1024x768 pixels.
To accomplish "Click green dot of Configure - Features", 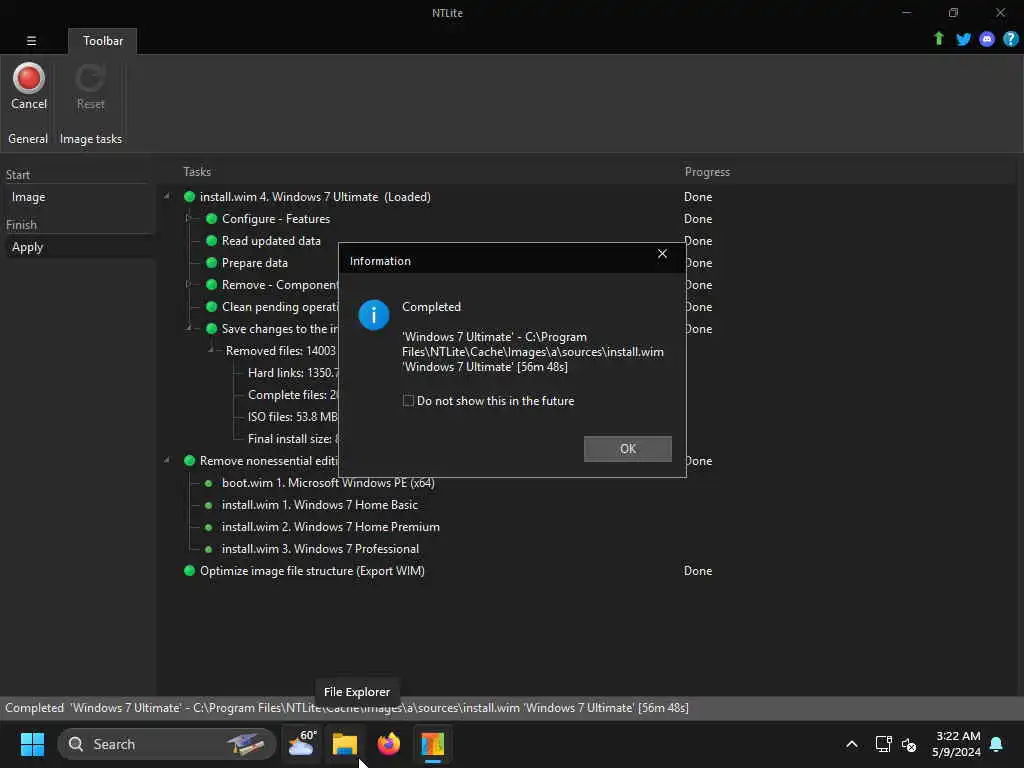I will coord(211,219).
